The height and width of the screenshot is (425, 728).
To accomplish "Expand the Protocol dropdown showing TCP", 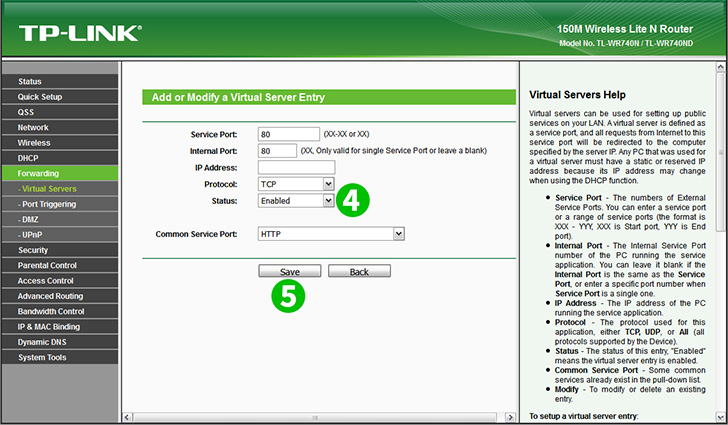I will [x=296, y=184].
